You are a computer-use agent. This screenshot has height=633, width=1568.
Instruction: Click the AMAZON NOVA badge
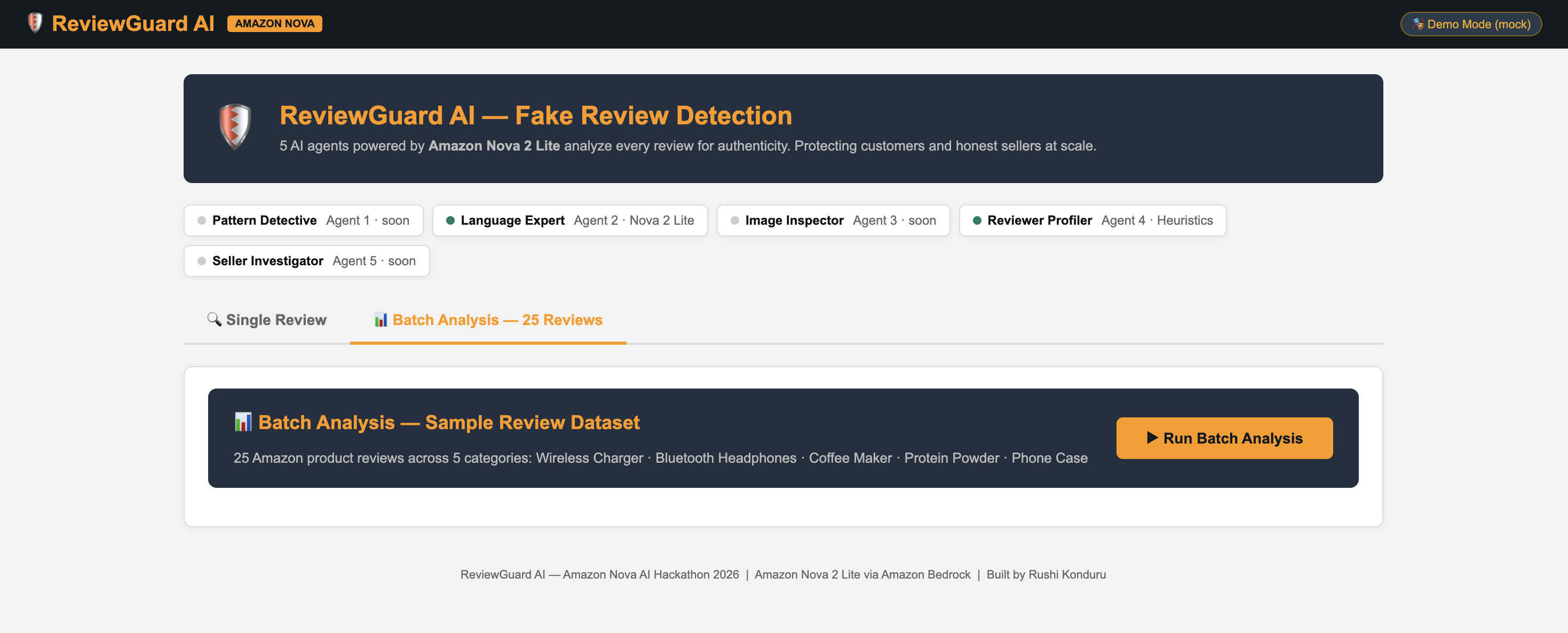coord(274,23)
